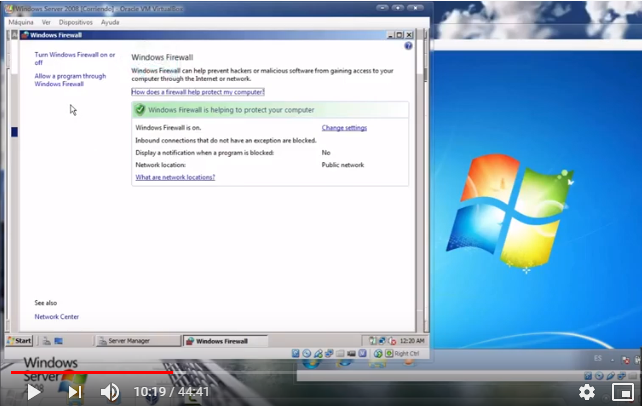The height and width of the screenshot is (406, 642).
Task: Click the shared folders indicator in VirtualBox status bar
Action: click(340, 353)
